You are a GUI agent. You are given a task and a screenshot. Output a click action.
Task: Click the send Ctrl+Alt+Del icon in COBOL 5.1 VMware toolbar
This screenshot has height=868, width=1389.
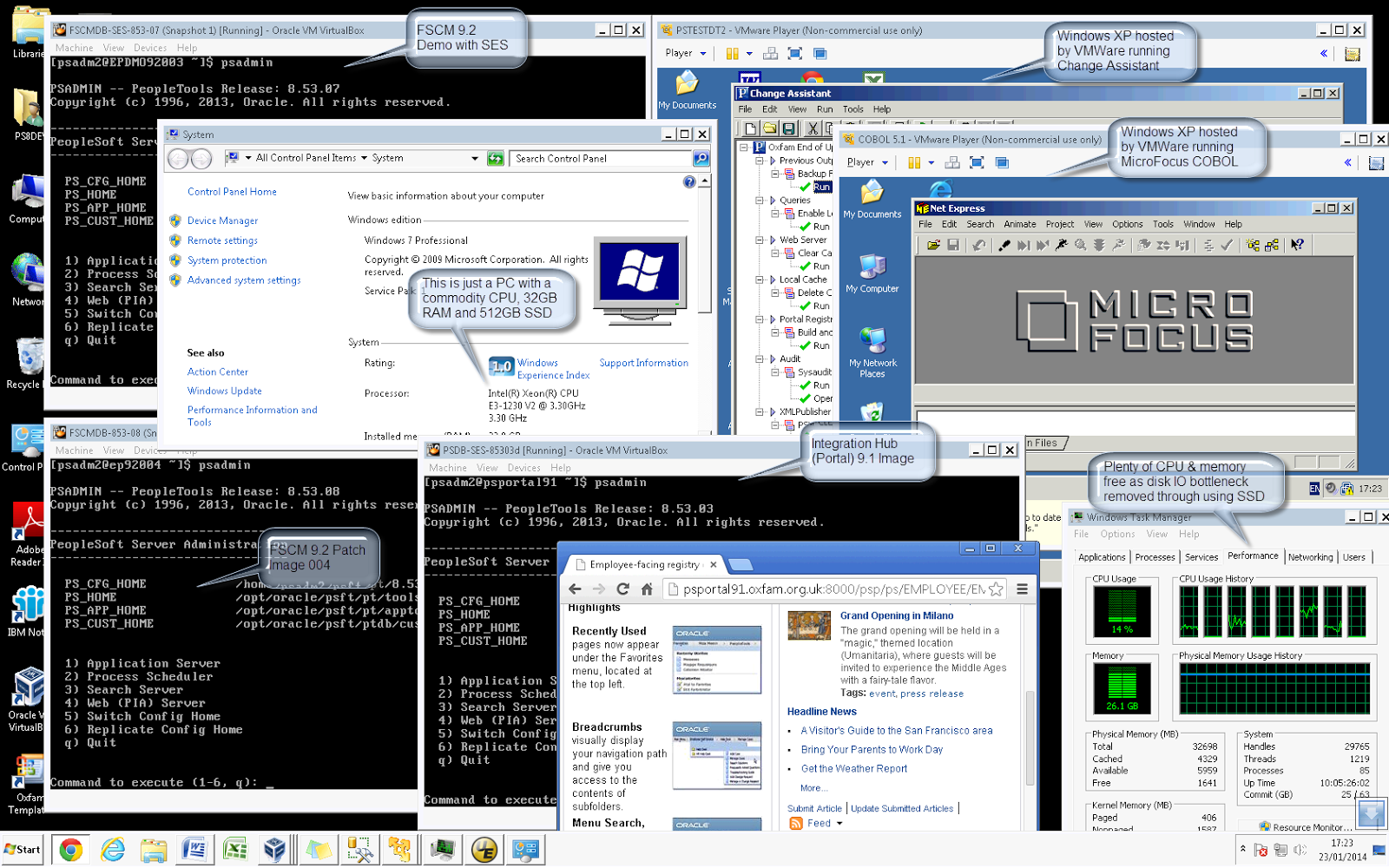952,163
